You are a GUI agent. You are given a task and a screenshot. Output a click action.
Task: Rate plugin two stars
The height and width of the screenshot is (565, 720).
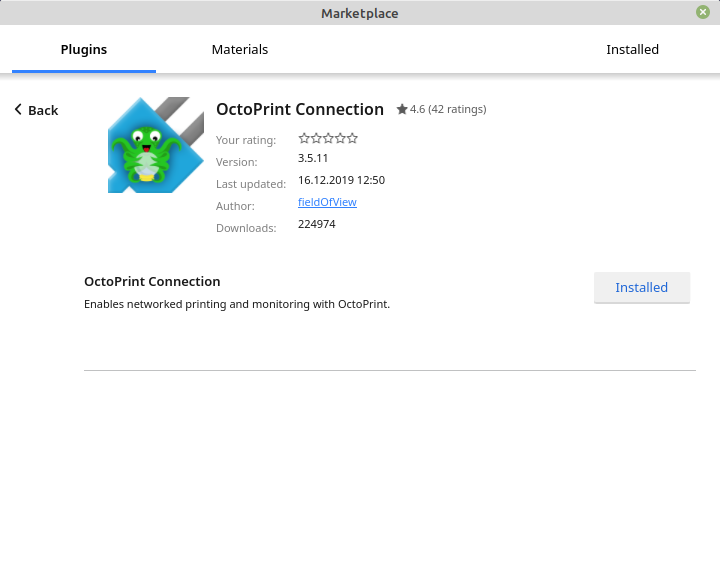pyautogui.click(x=316, y=138)
